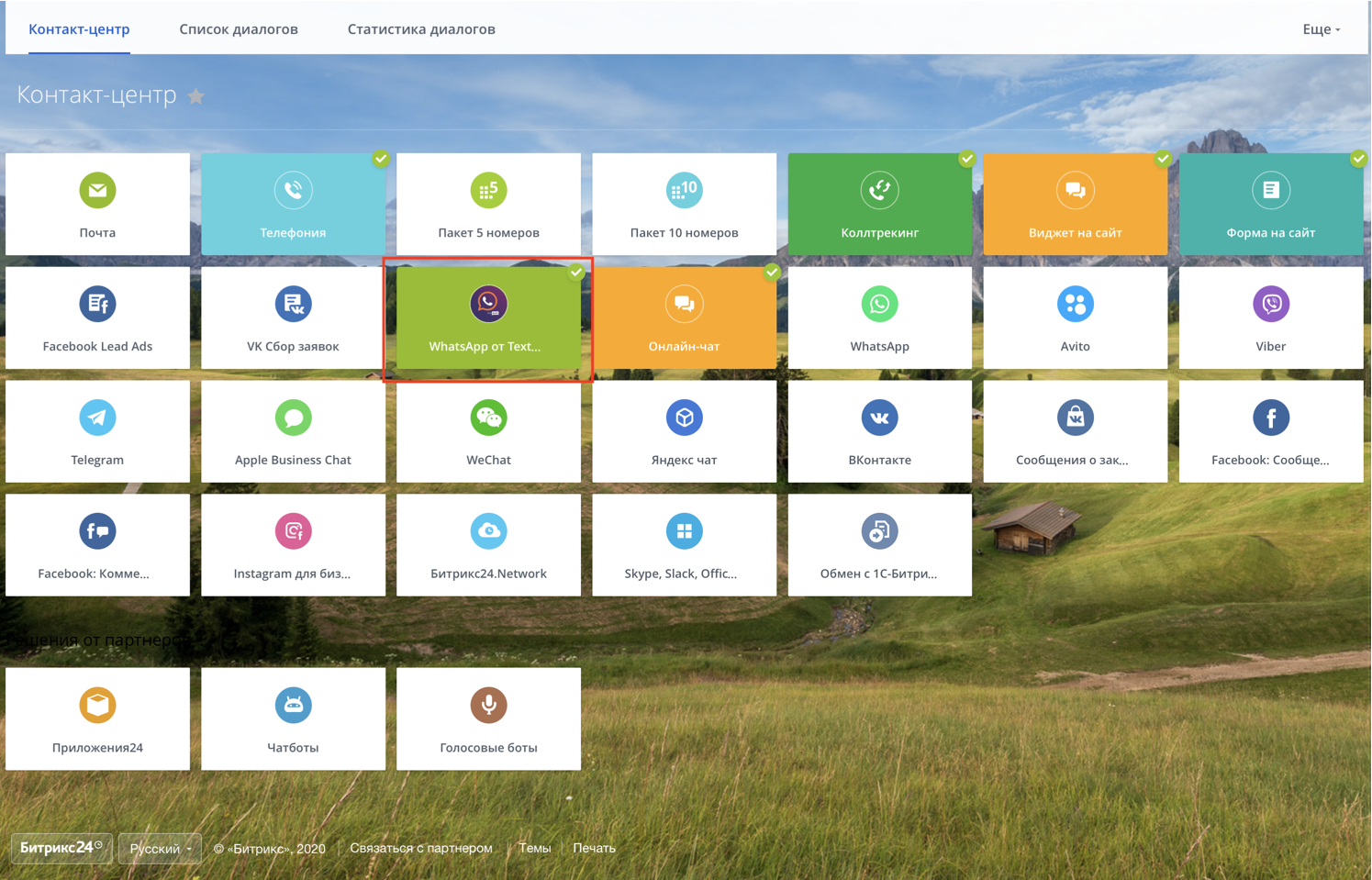
Task: Expand the Еще menu
Action: (x=1322, y=29)
